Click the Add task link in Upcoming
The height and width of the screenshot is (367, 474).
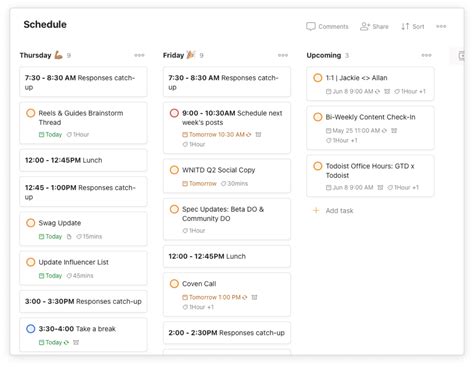click(339, 210)
